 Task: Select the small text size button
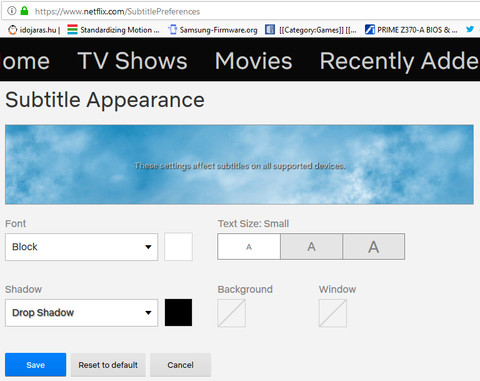point(249,247)
